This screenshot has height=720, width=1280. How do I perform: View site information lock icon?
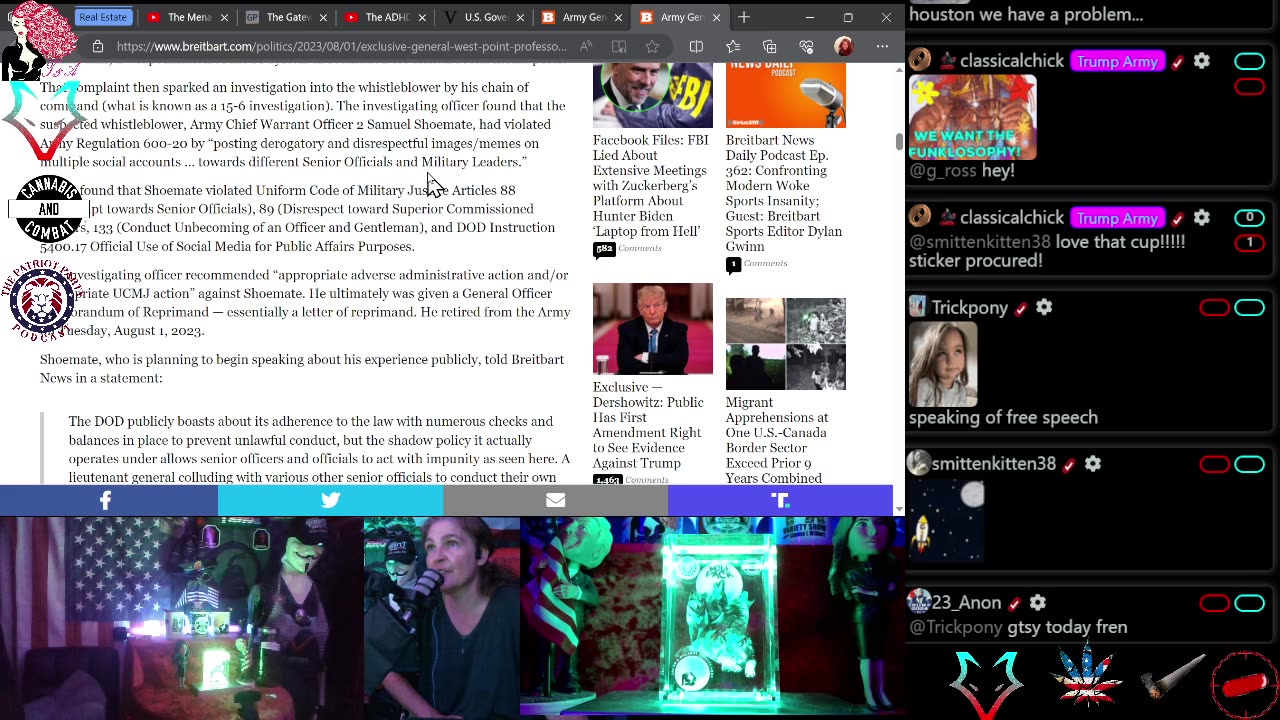click(x=97, y=46)
